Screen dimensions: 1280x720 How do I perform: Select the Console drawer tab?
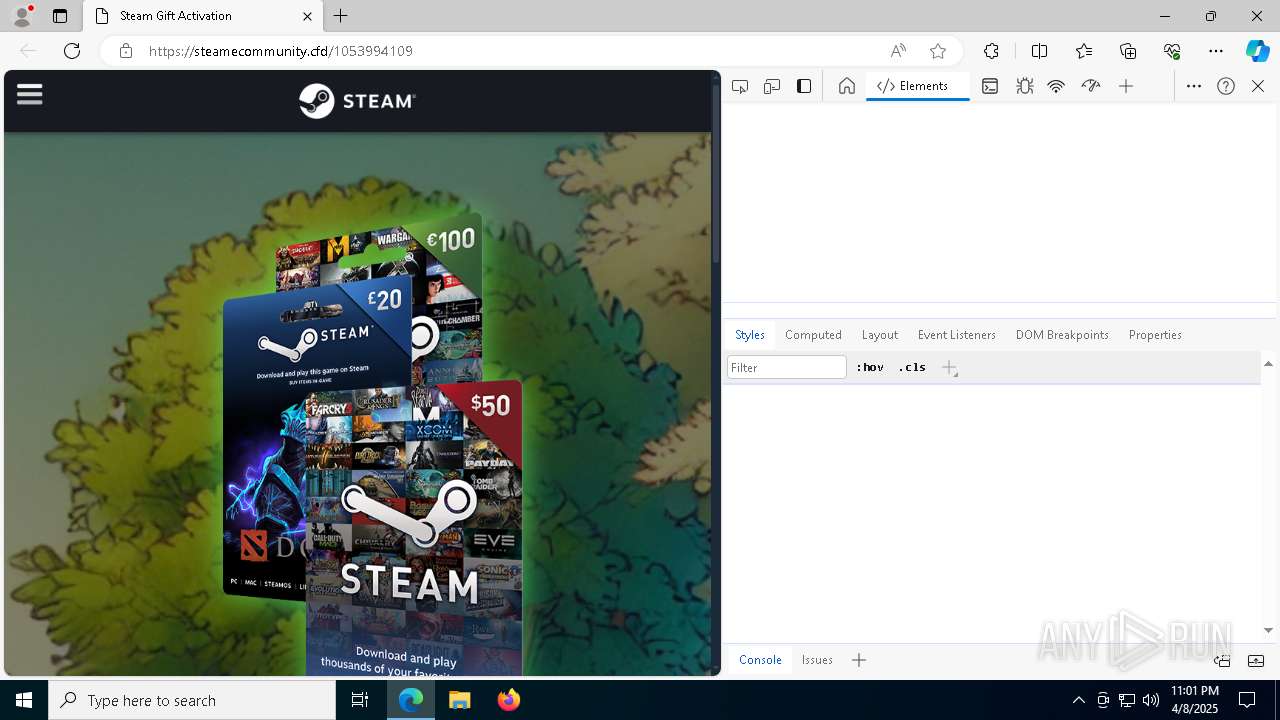tap(760, 660)
